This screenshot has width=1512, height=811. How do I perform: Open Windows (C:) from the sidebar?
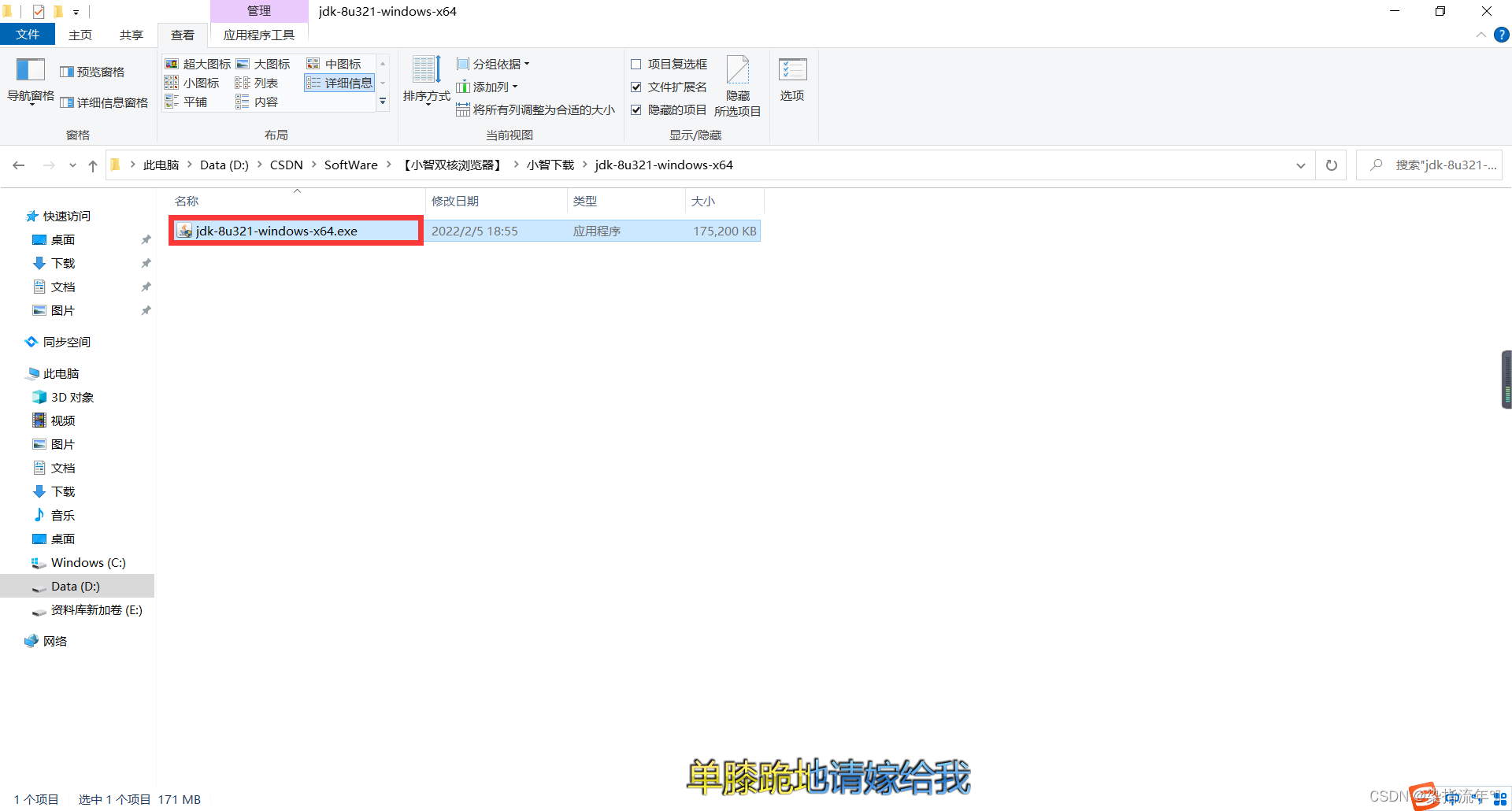(x=88, y=562)
